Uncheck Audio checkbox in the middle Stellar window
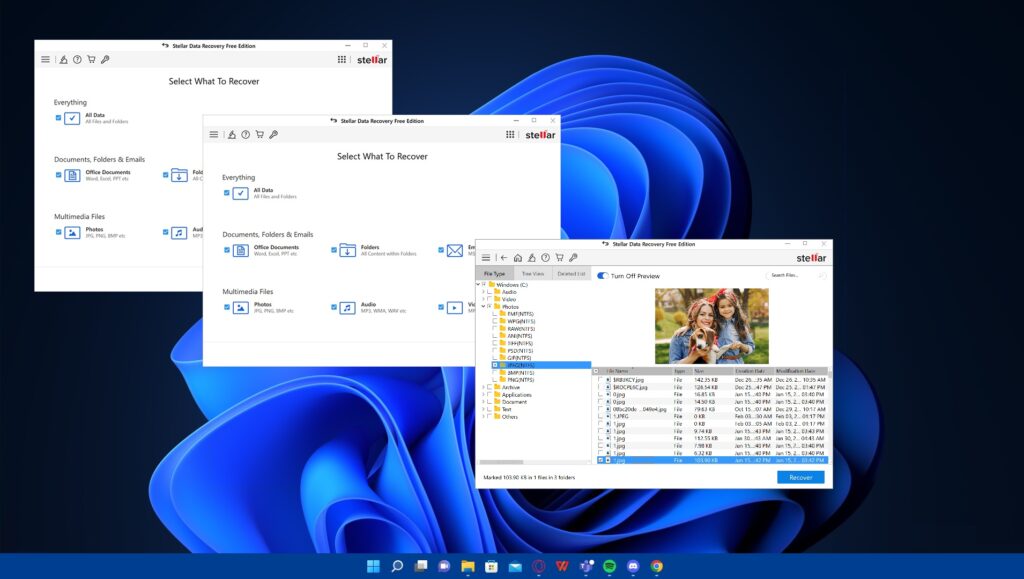This screenshot has height=579, width=1024. click(x=334, y=307)
